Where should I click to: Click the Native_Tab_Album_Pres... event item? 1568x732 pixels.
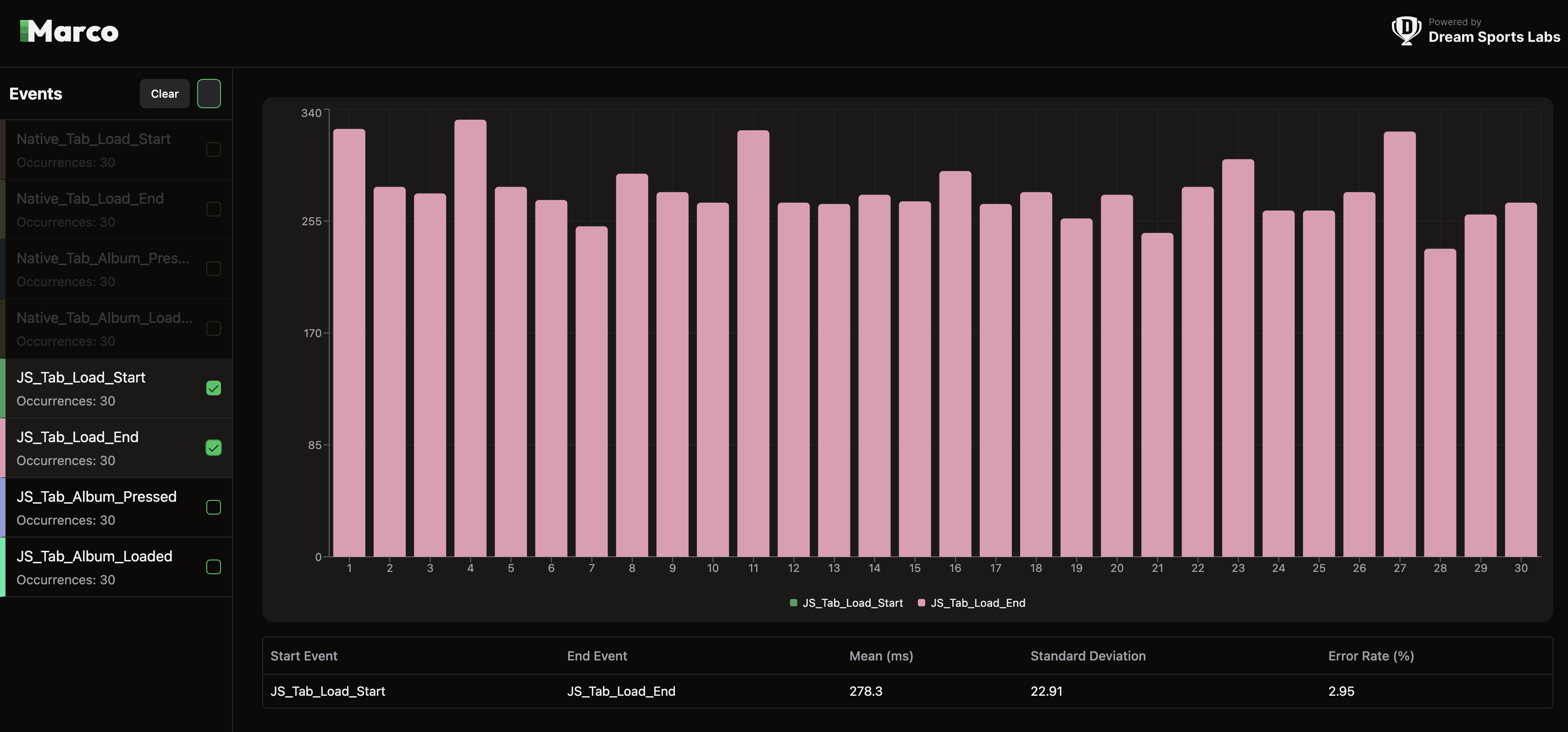104,269
